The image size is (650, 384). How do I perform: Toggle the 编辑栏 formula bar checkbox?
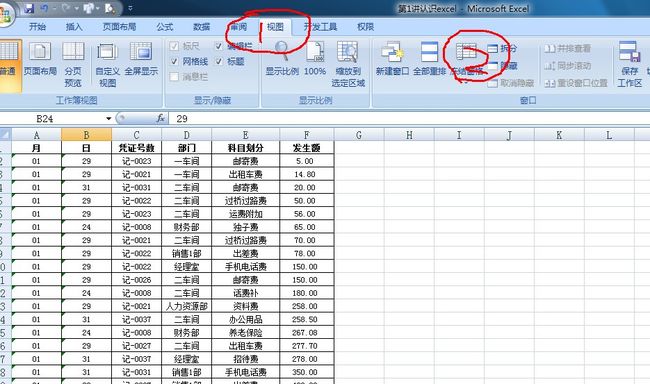click(x=219, y=46)
